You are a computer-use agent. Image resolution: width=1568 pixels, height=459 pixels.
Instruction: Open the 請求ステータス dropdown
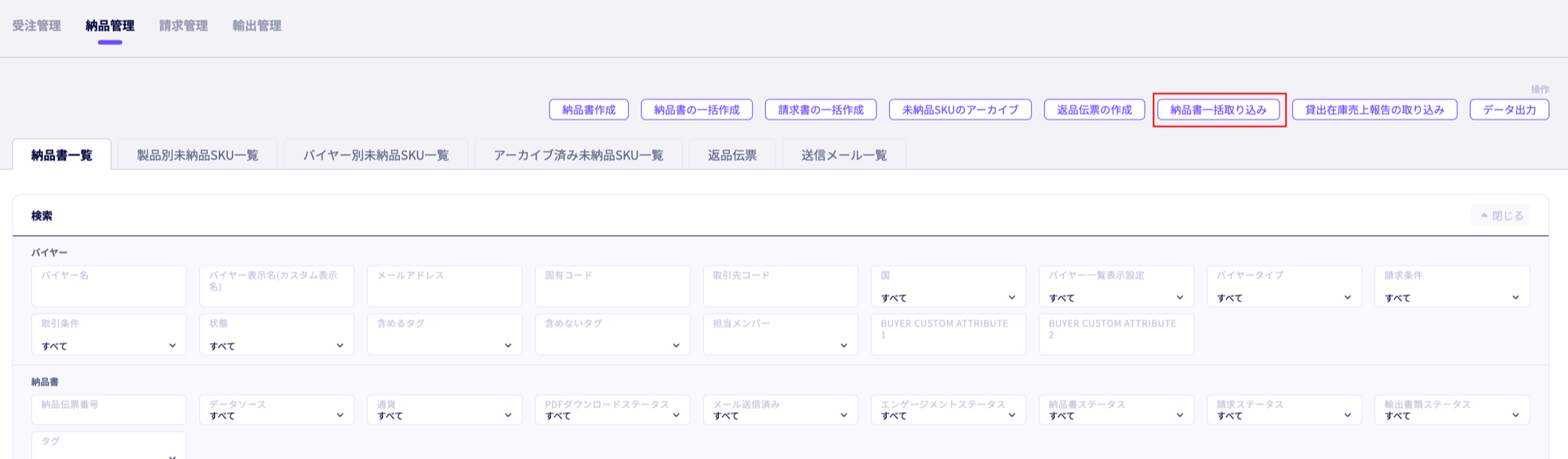point(1284,410)
